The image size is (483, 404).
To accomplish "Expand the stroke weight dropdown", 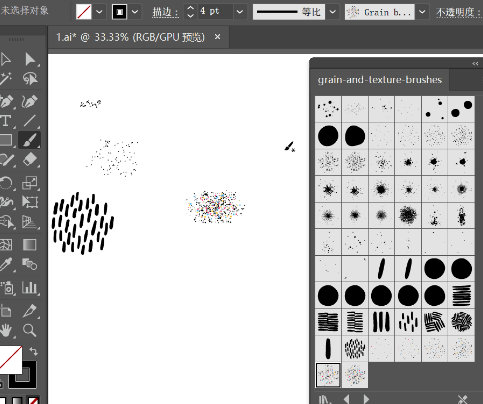I will (239, 12).
